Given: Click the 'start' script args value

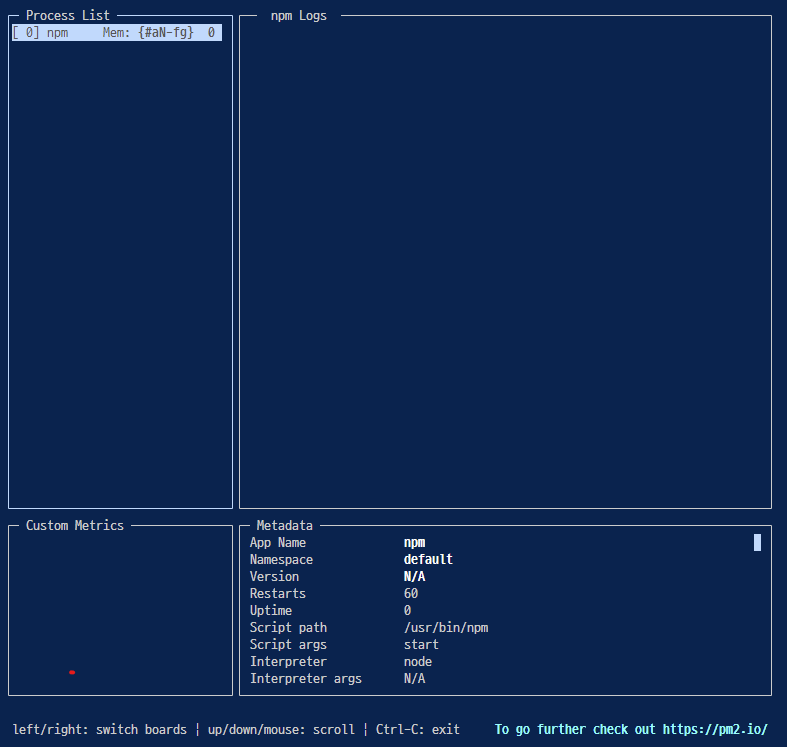Looking at the screenshot, I should (x=421, y=645).
